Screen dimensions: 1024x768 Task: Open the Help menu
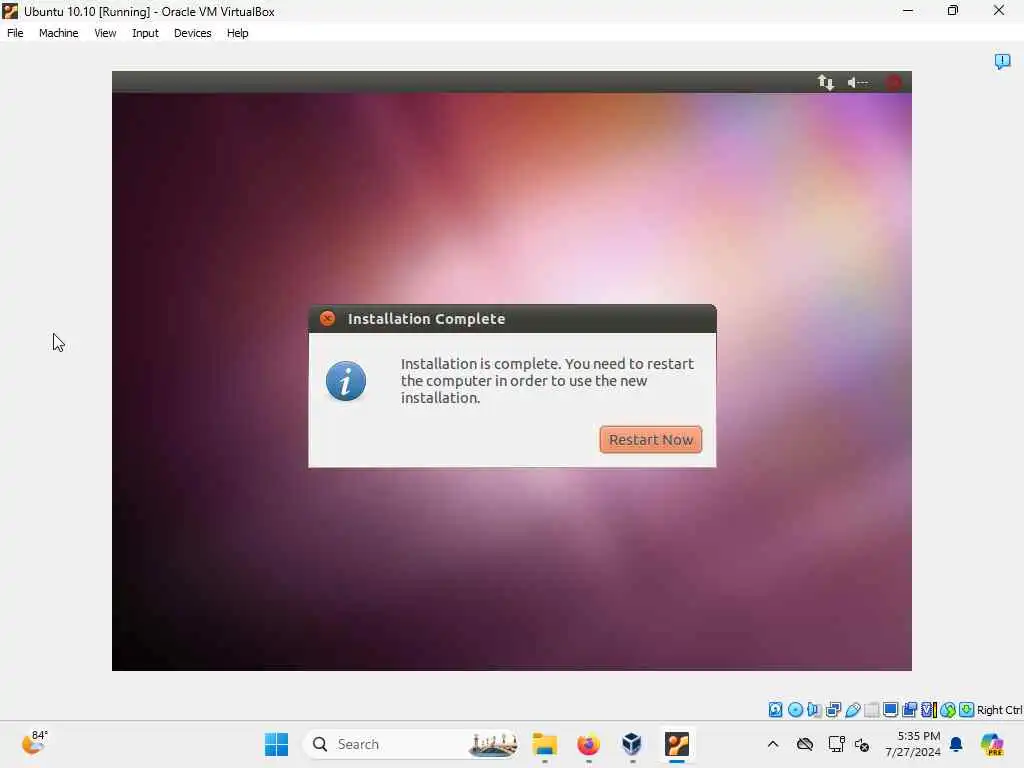[x=237, y=33]
